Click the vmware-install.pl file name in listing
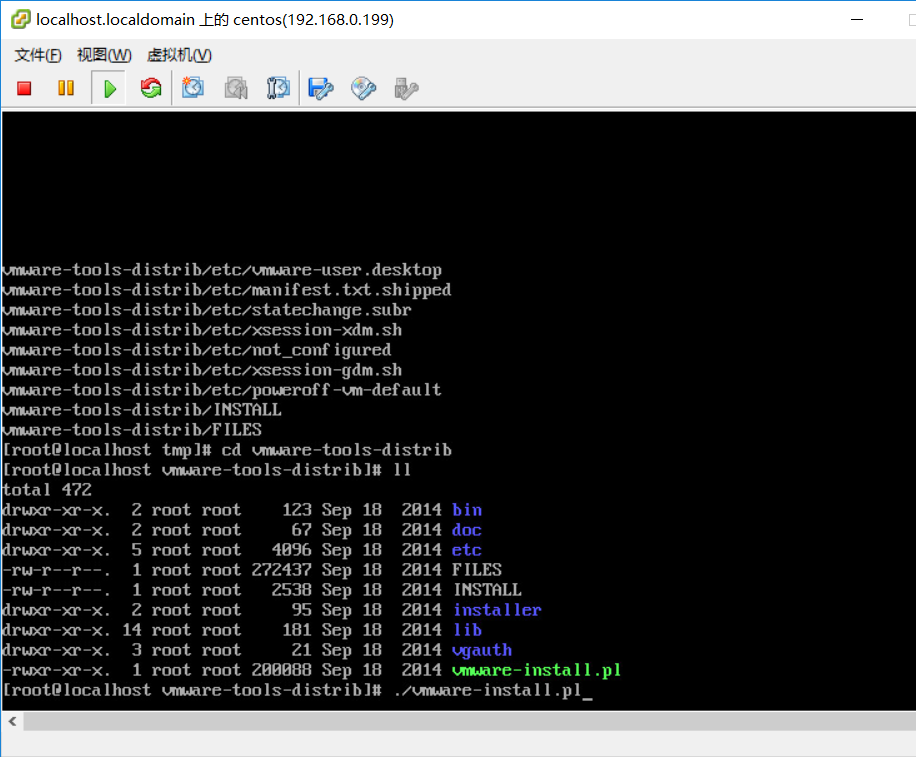This screenshot has width=916, height=757. pos(536,669)
